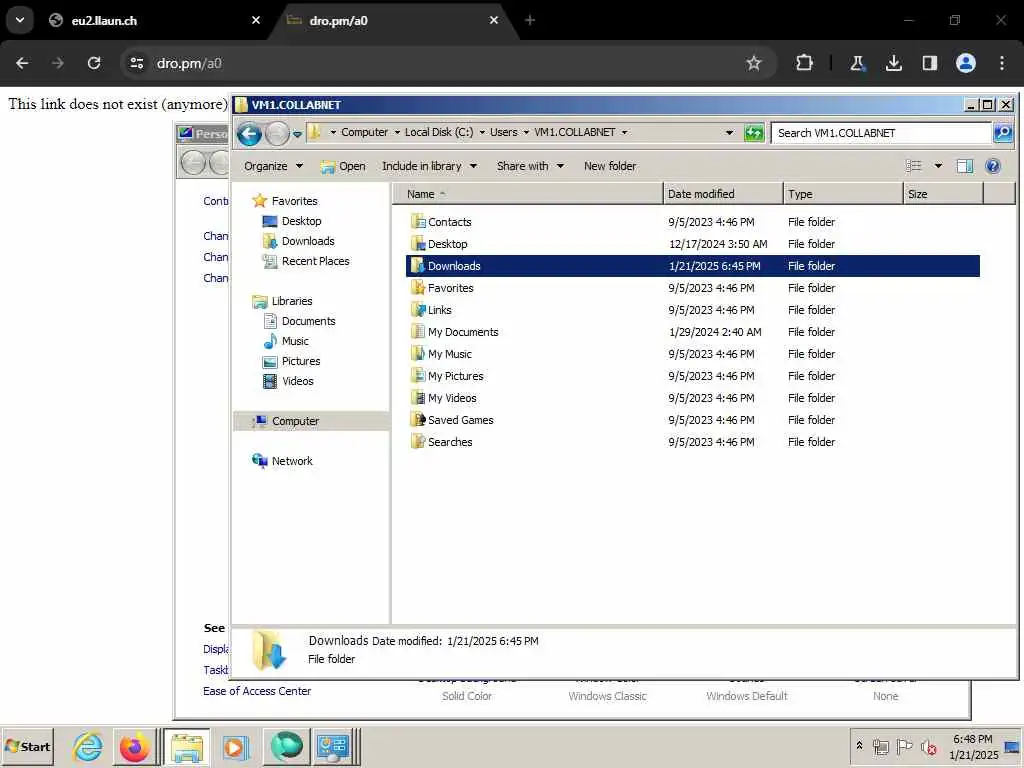
Task: Sort by the Name column header
Action: tap(528, 194)
